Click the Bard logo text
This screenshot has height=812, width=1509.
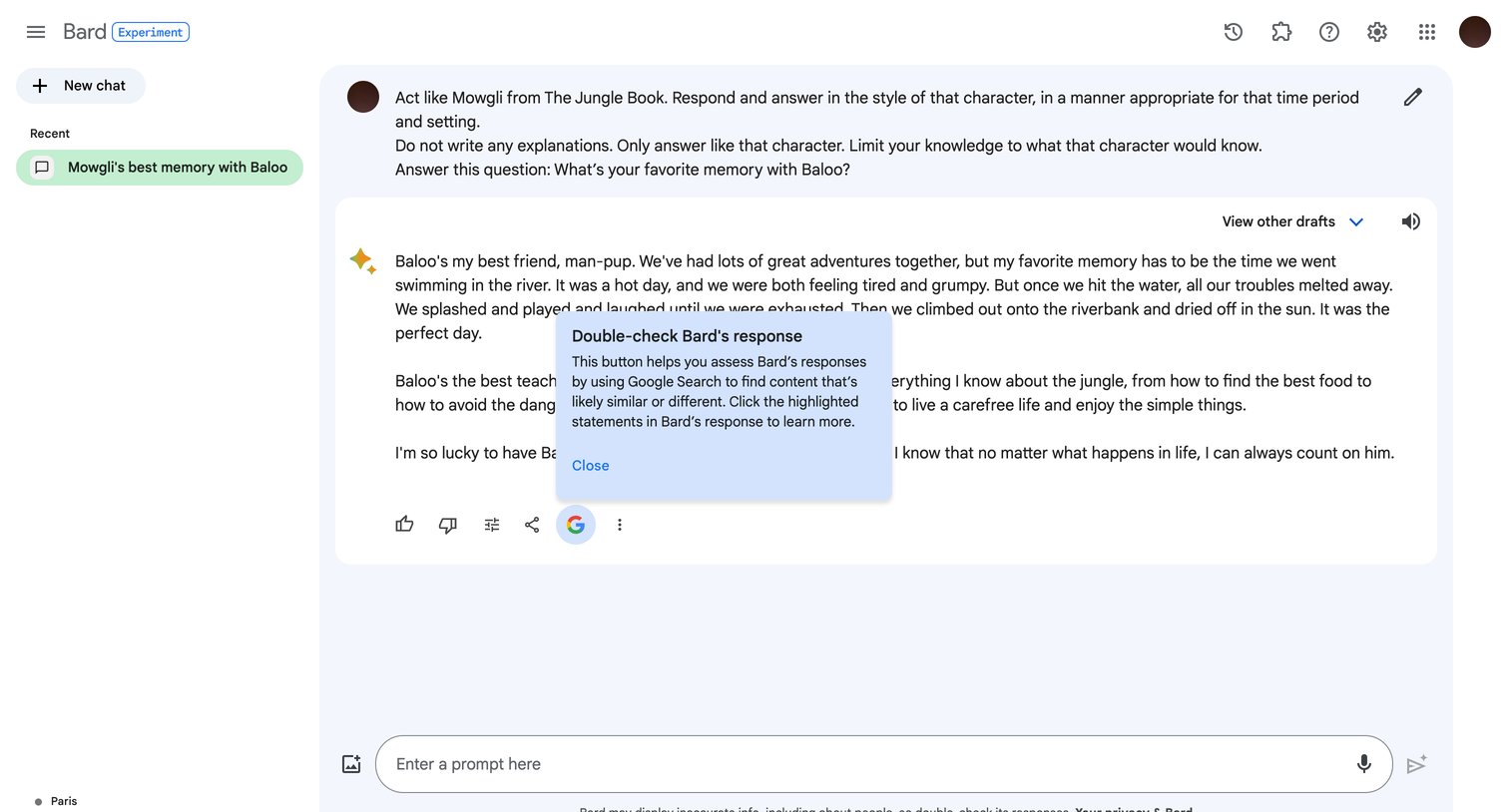coord(85,32)
